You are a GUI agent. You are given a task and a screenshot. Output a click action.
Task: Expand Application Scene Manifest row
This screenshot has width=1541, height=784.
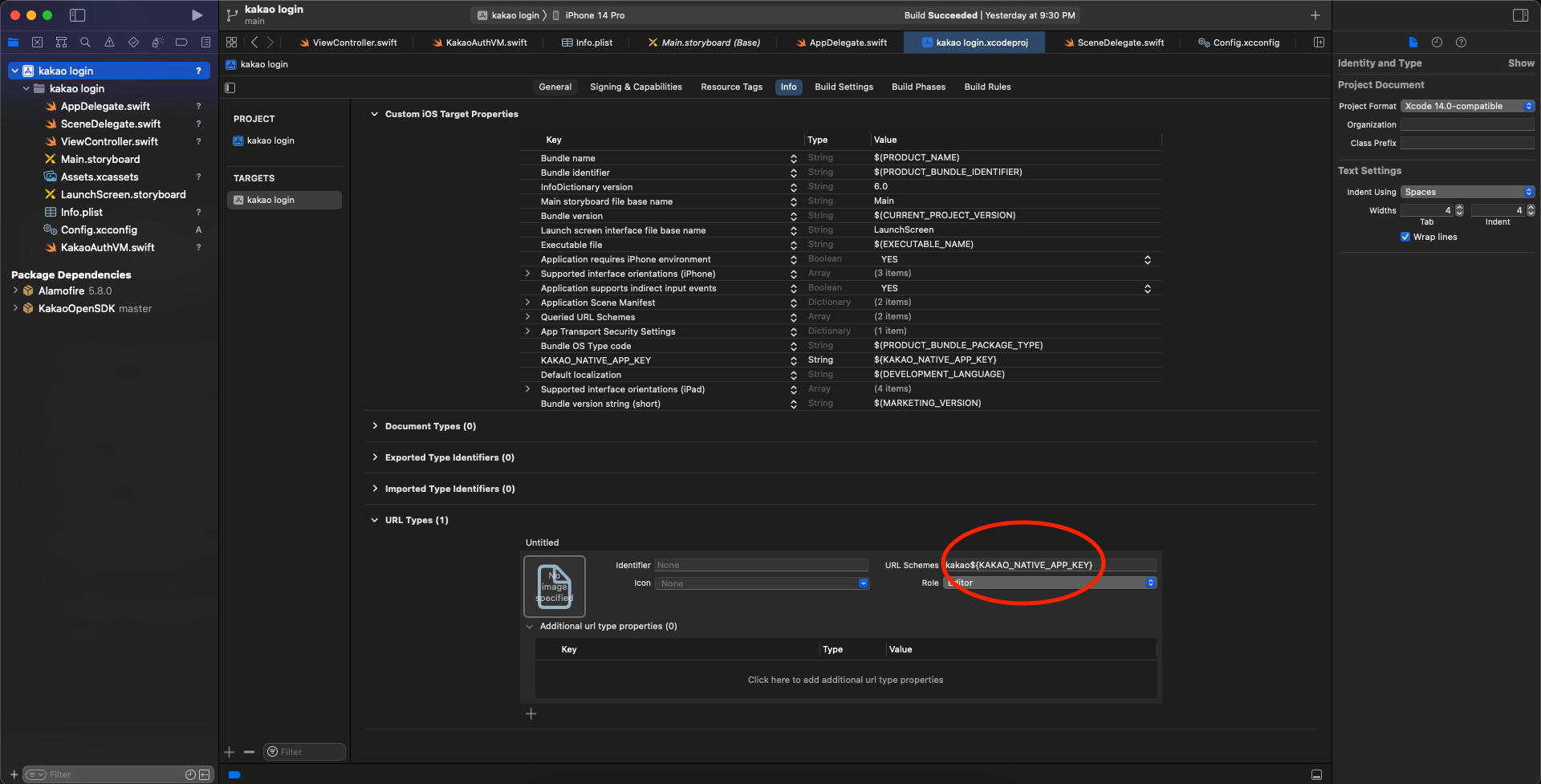(527, 303)
